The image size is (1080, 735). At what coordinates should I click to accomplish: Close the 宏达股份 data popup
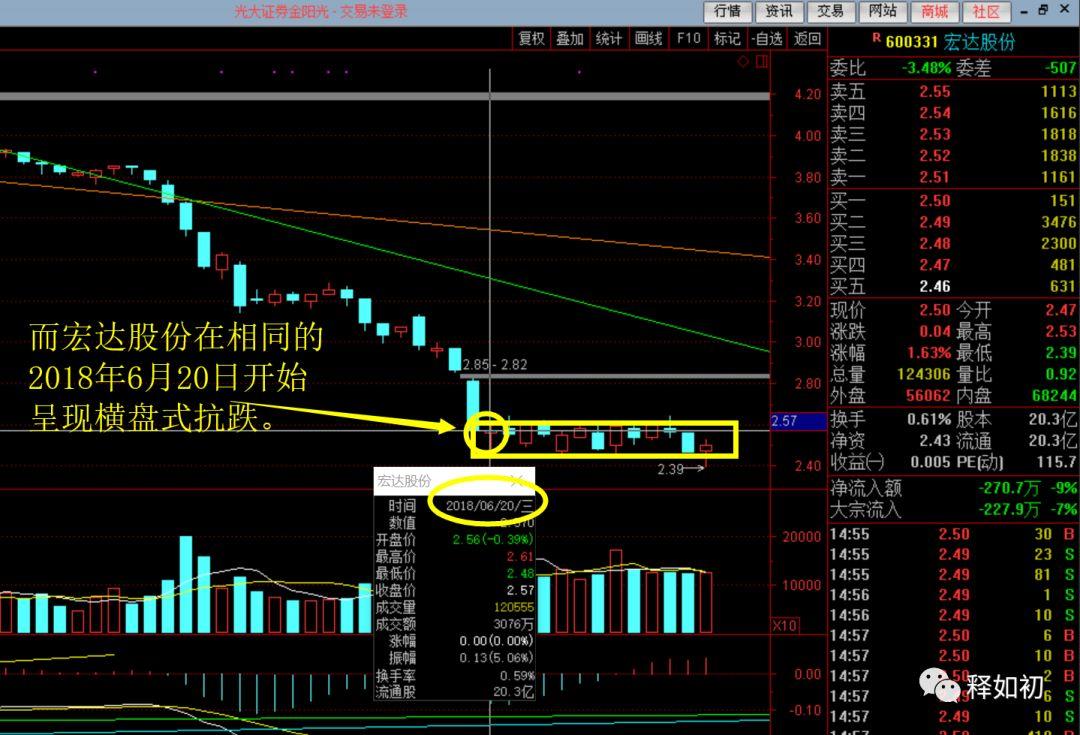[517, 481]
